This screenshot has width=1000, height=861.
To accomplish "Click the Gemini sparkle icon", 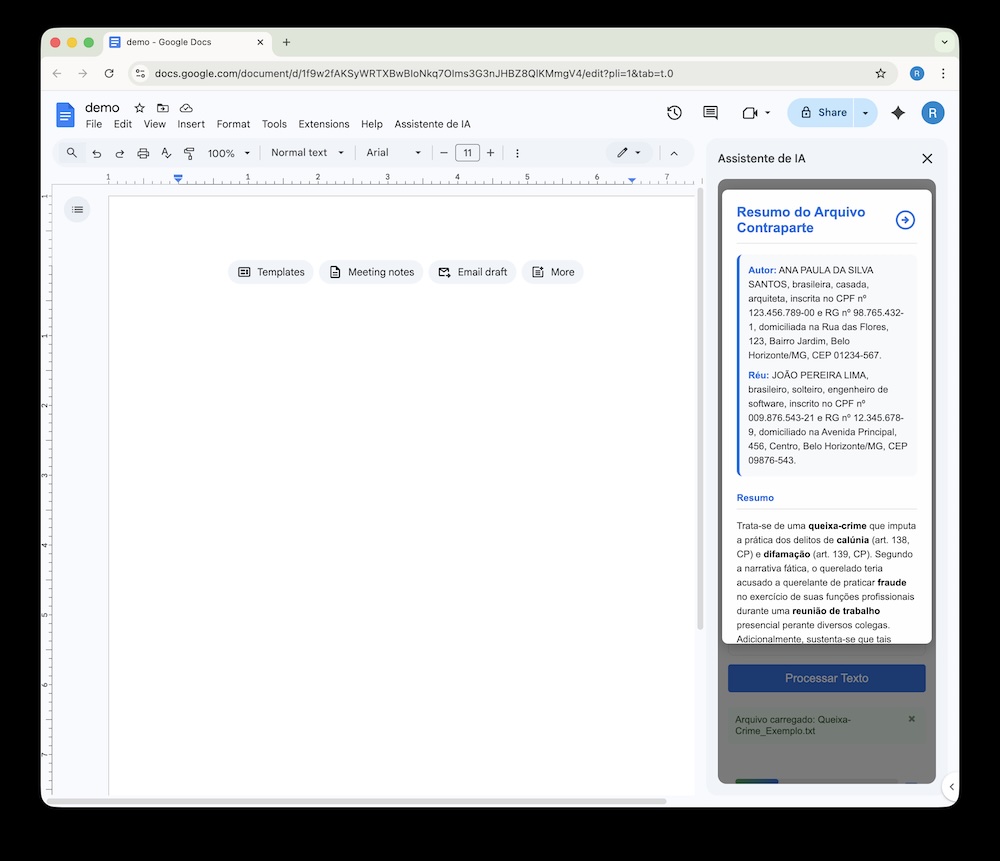I will (x=897, y=113).
